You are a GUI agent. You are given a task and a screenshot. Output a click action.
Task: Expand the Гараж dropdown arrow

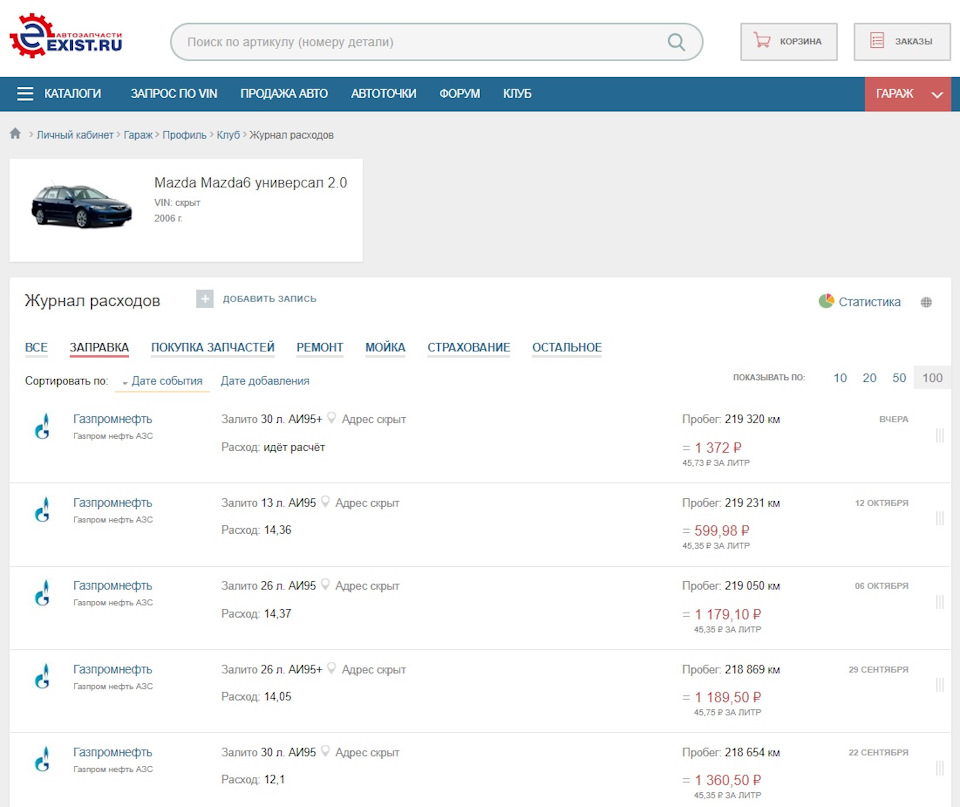937,94
